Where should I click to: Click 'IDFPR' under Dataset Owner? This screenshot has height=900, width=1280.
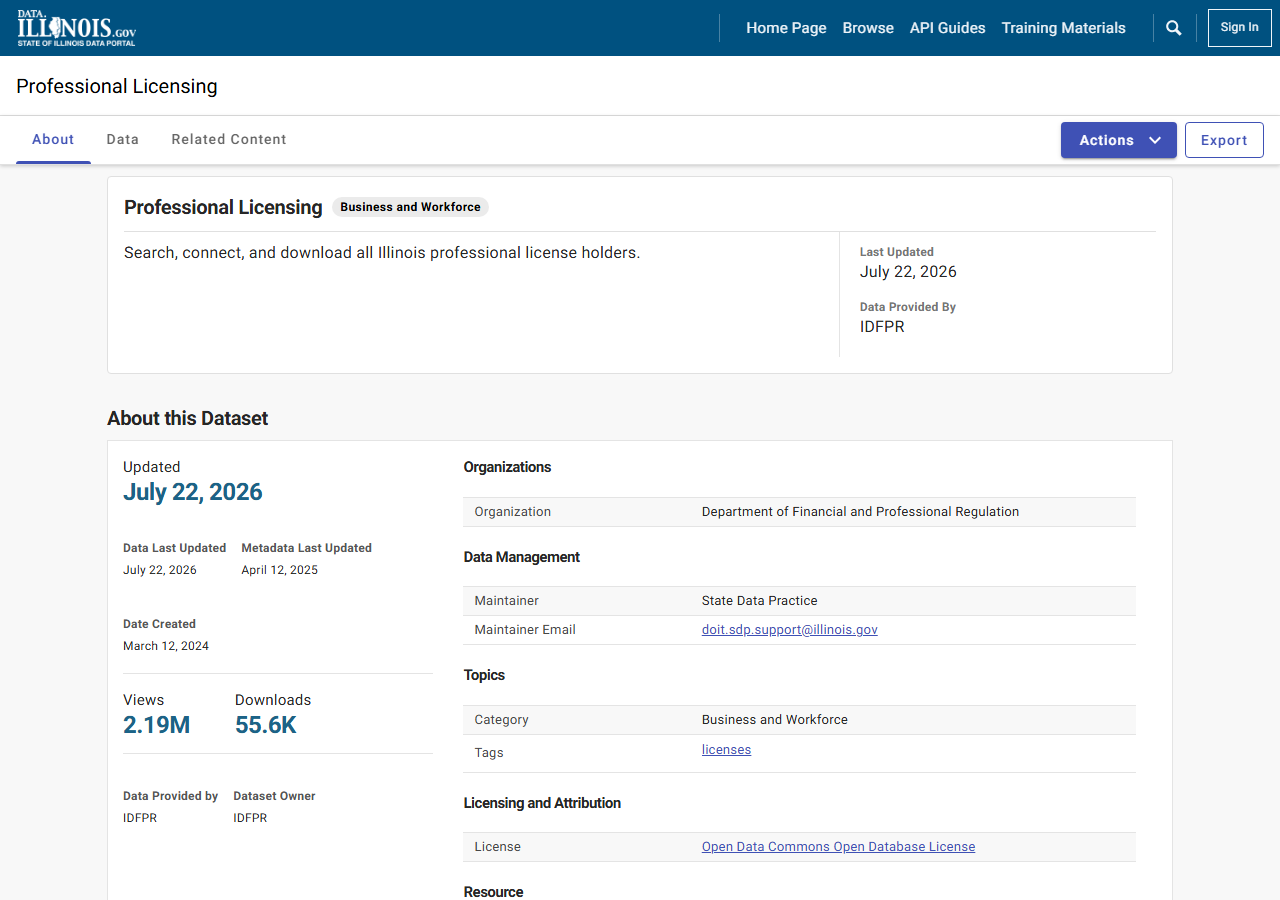250,818
